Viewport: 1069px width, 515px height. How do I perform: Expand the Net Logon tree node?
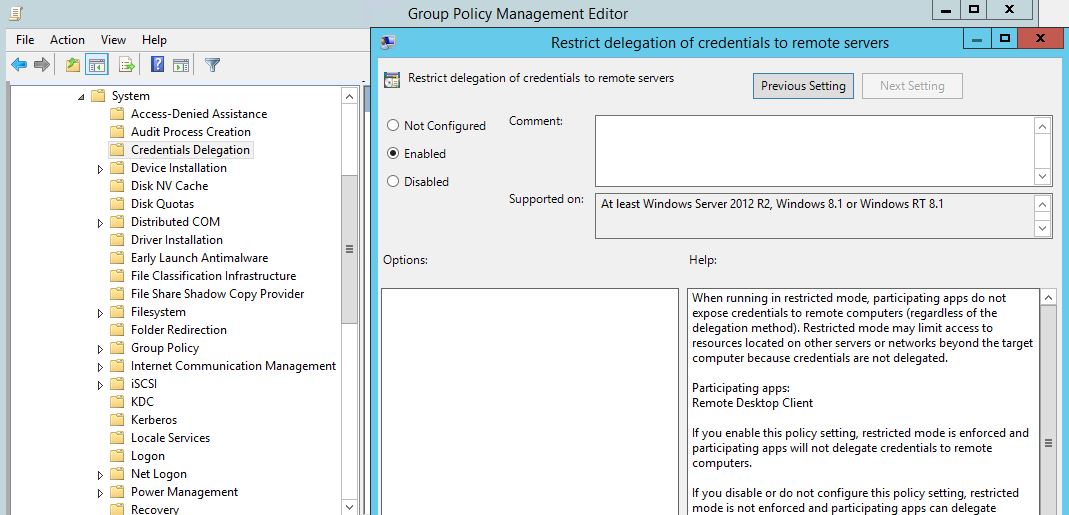point(101,475)
